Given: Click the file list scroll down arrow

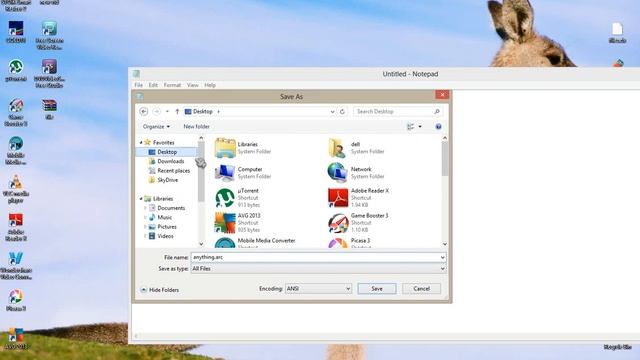Looking at the screenshot, I should click(444, 244).
